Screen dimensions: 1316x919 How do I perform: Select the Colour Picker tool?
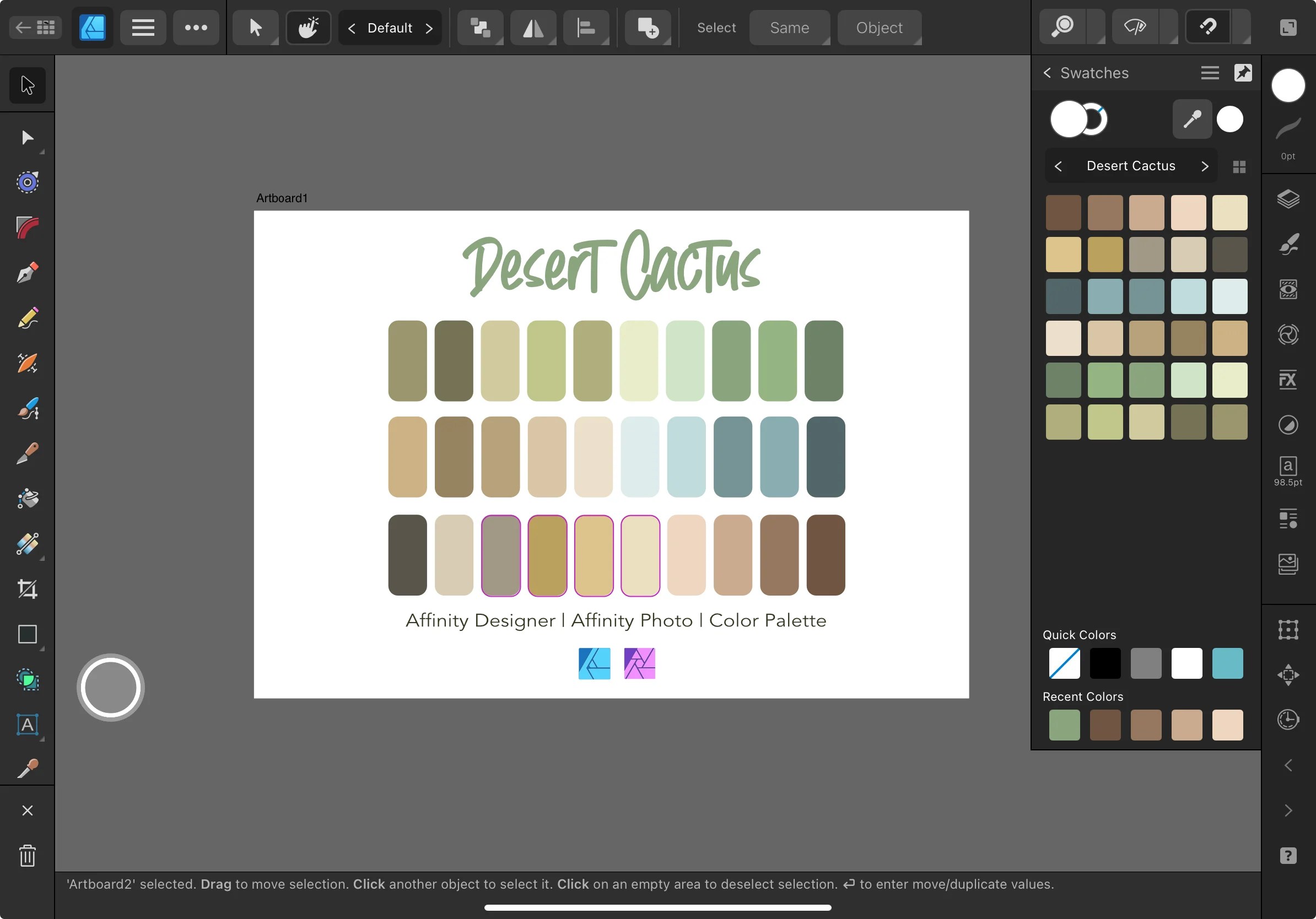point(28,767)
